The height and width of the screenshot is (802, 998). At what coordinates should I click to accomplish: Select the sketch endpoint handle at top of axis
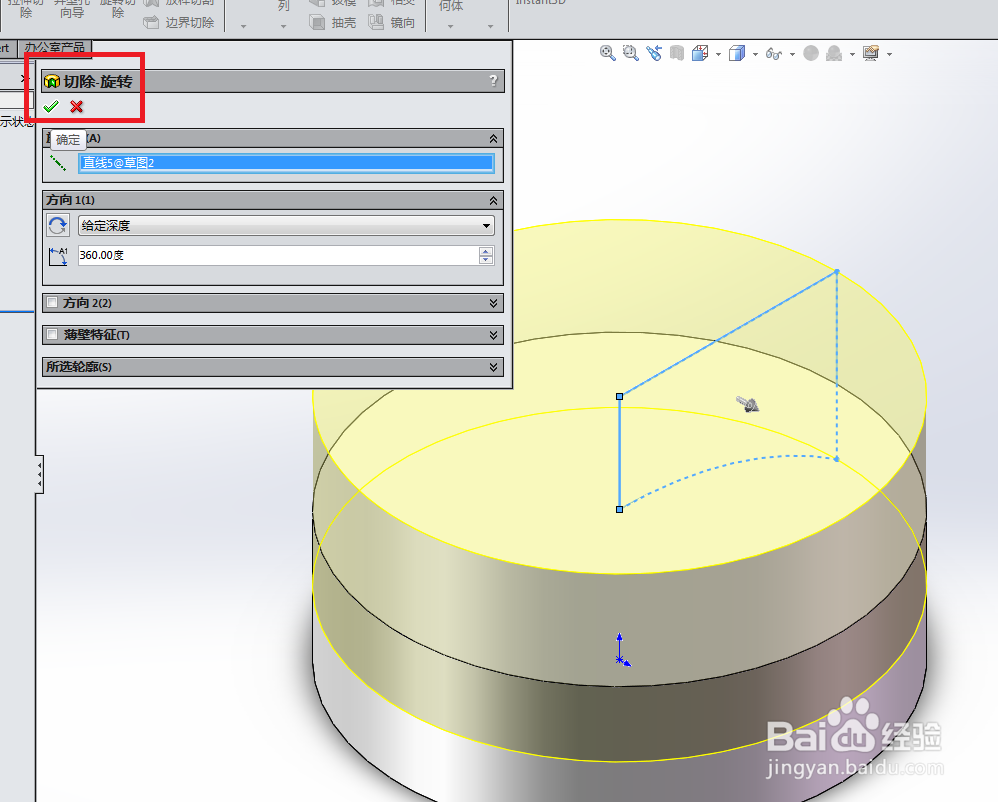click(619, 397)
